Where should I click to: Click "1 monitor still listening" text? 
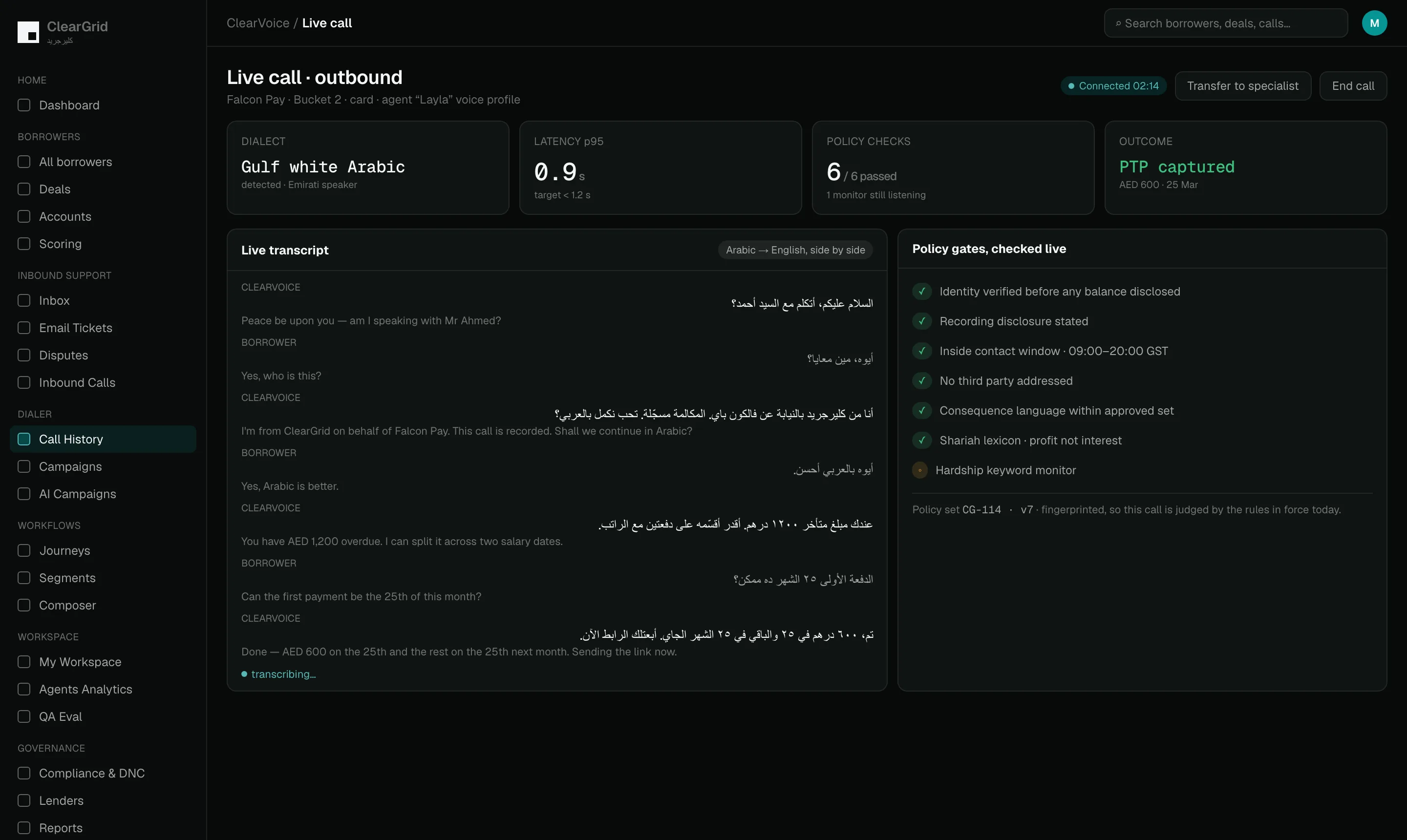[x=876, y=195]
